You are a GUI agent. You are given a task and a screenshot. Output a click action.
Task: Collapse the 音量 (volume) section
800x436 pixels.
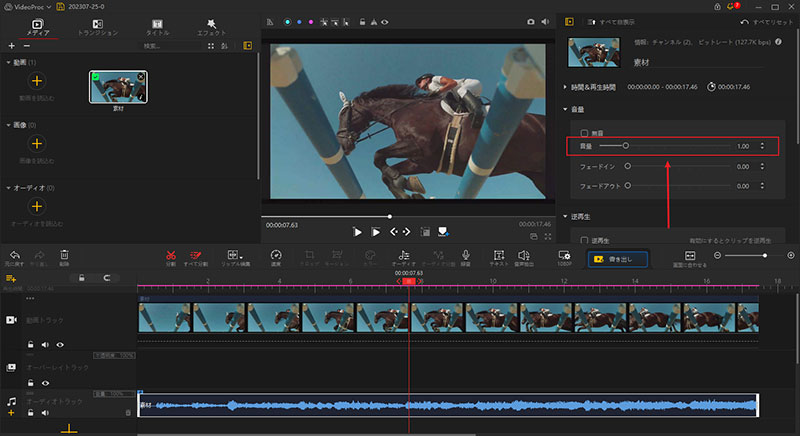tap(565, 109)
